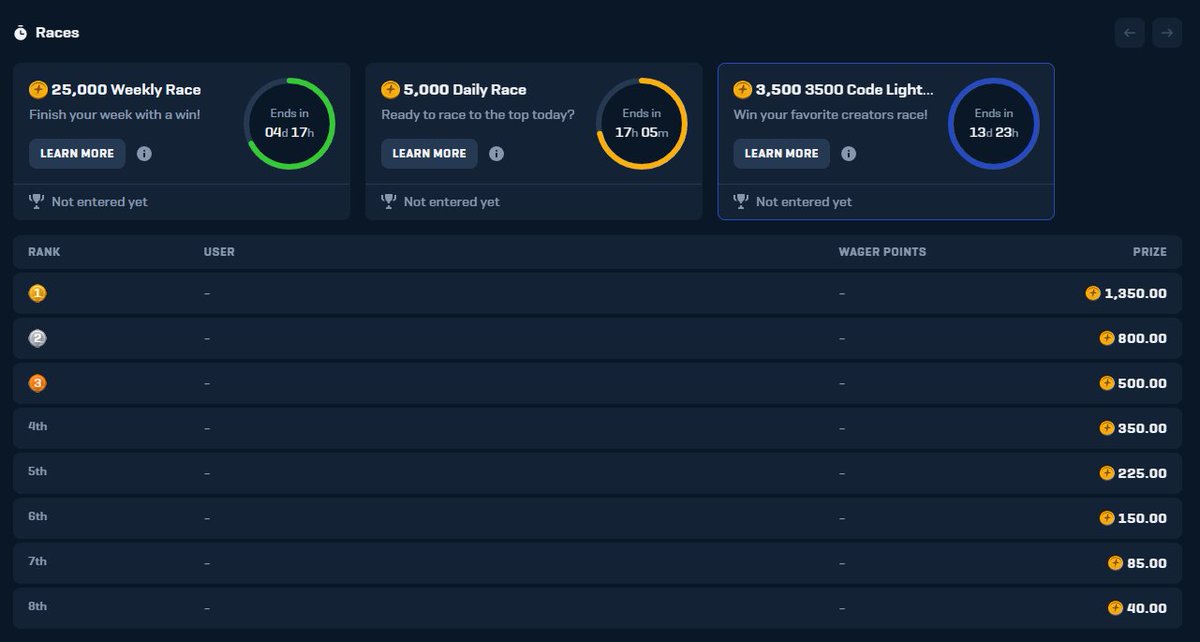Click the 7th rank label

pos(38,562)
